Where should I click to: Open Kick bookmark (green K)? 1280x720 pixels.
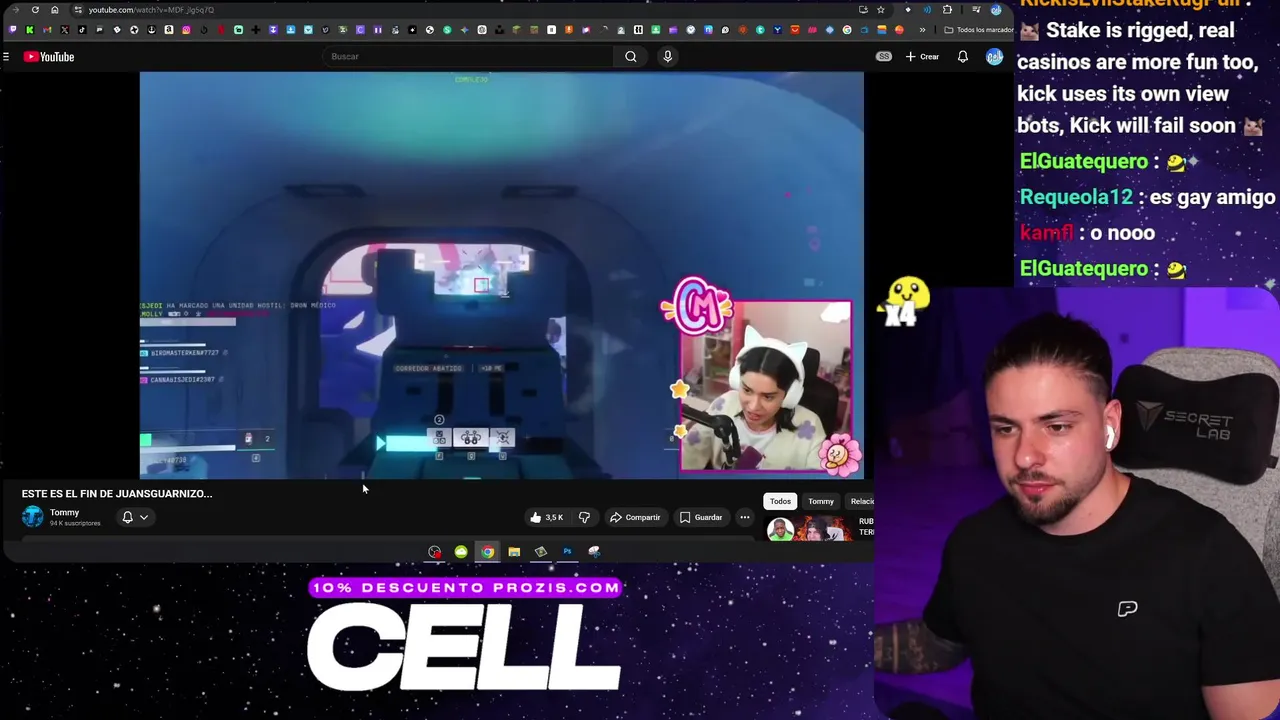[30, 30]
